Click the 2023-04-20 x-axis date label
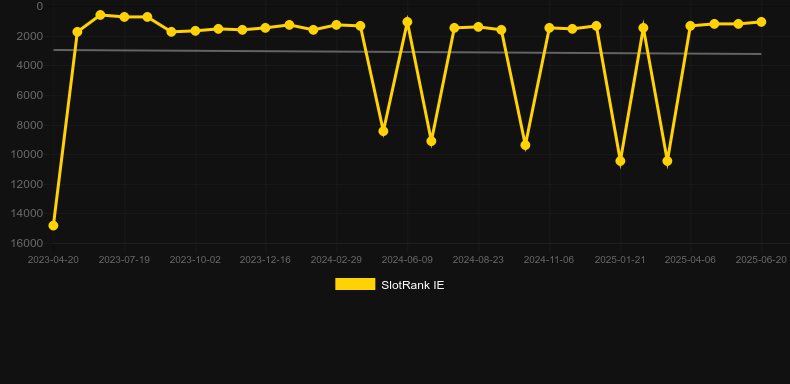 (x=53, y=260)
